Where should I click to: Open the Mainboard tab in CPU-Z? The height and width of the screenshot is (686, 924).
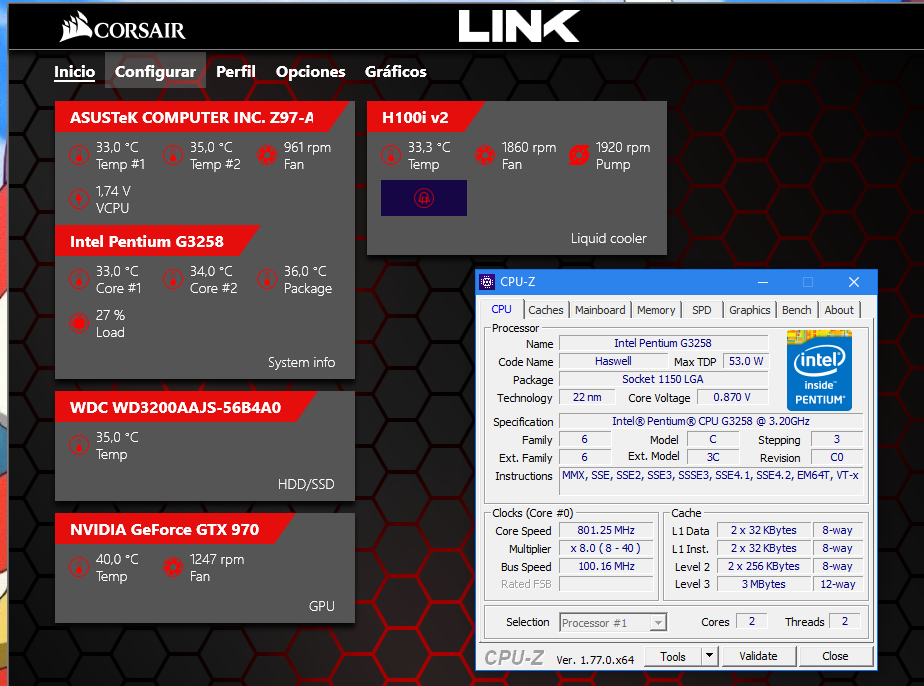click(x=600, y=310)
